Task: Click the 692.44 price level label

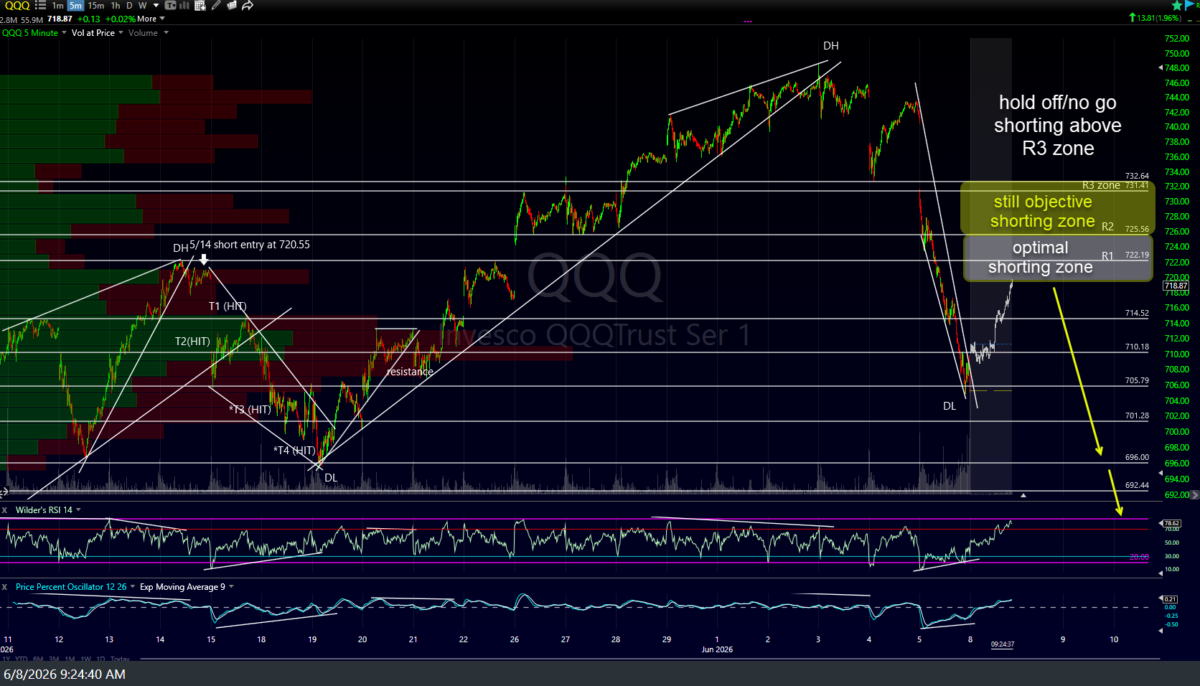Action: [x=1137, y=485]
